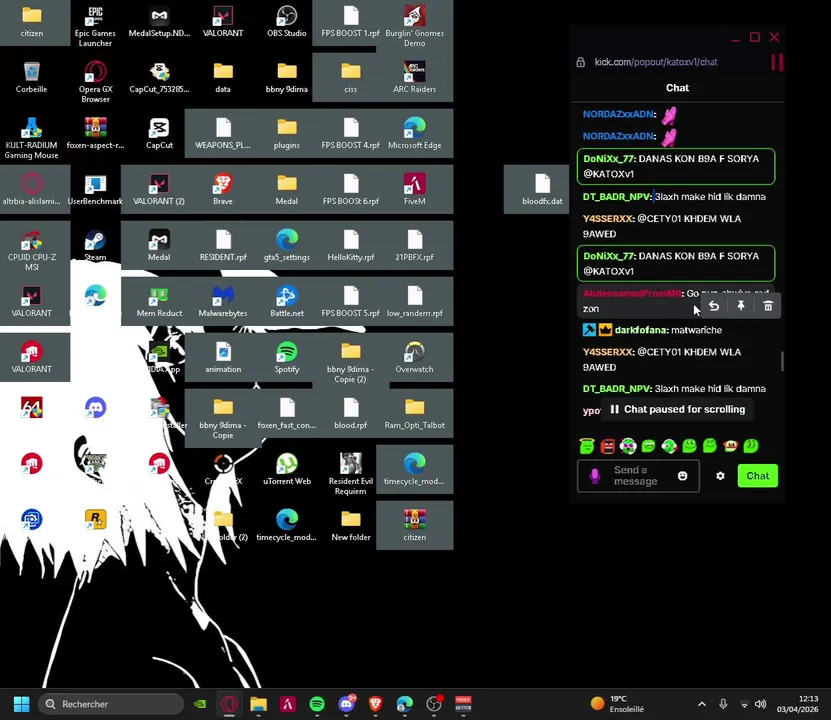Click the green Chat send button
Screen dimensions: 831x720
point(758,476)
